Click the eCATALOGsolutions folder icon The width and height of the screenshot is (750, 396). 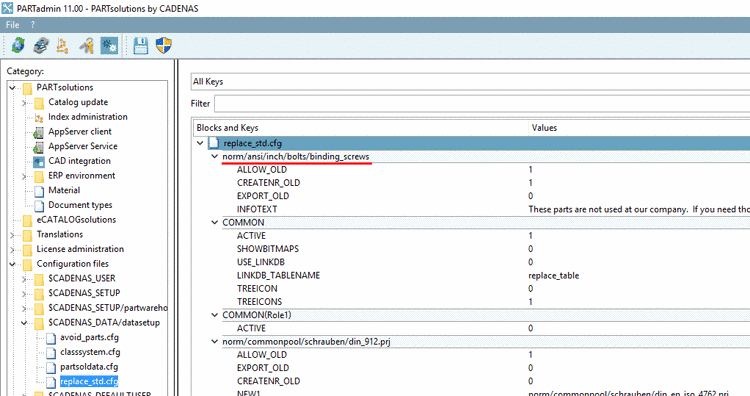(x=28, y=220)
